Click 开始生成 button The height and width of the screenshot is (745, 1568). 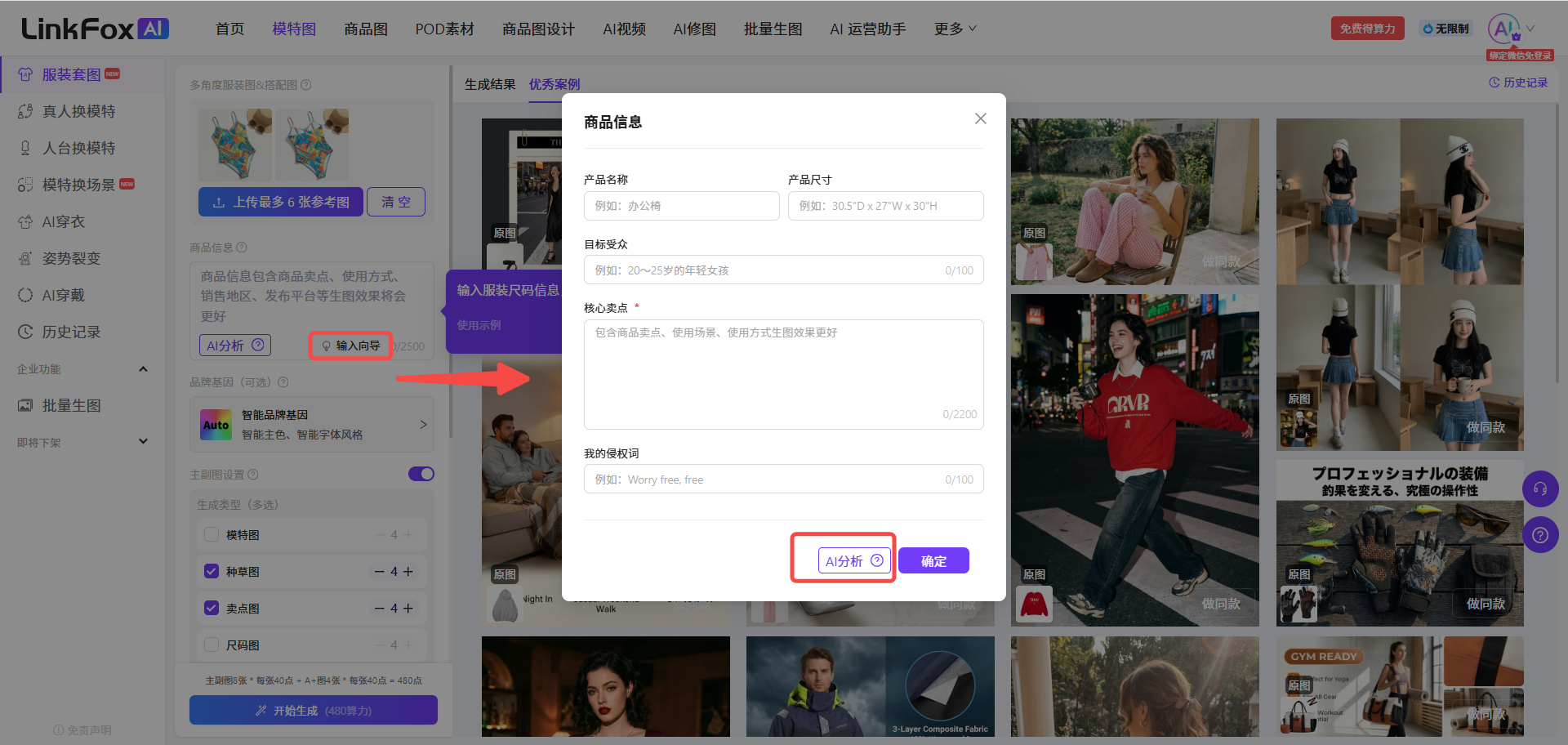point(314,710)
